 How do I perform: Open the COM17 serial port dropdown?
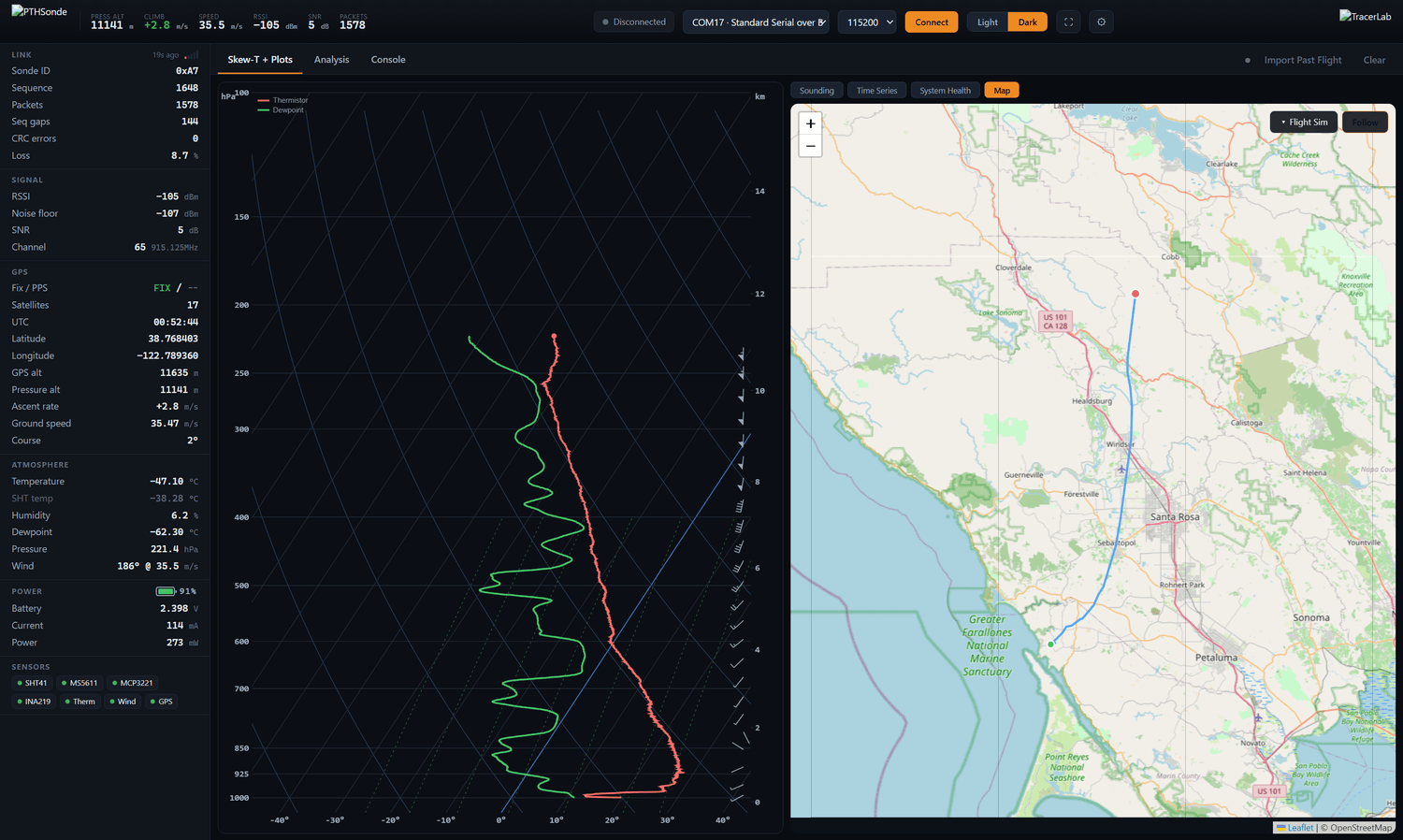click(x=756, y=22)
